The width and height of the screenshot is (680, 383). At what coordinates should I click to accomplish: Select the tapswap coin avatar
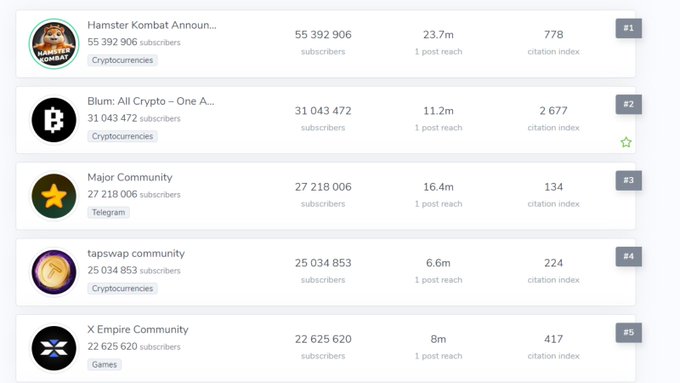coord(54,272)
